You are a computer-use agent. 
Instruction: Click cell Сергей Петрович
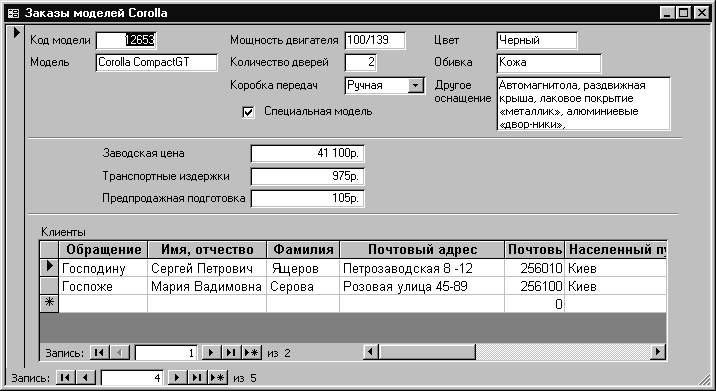tap(207, 268)
